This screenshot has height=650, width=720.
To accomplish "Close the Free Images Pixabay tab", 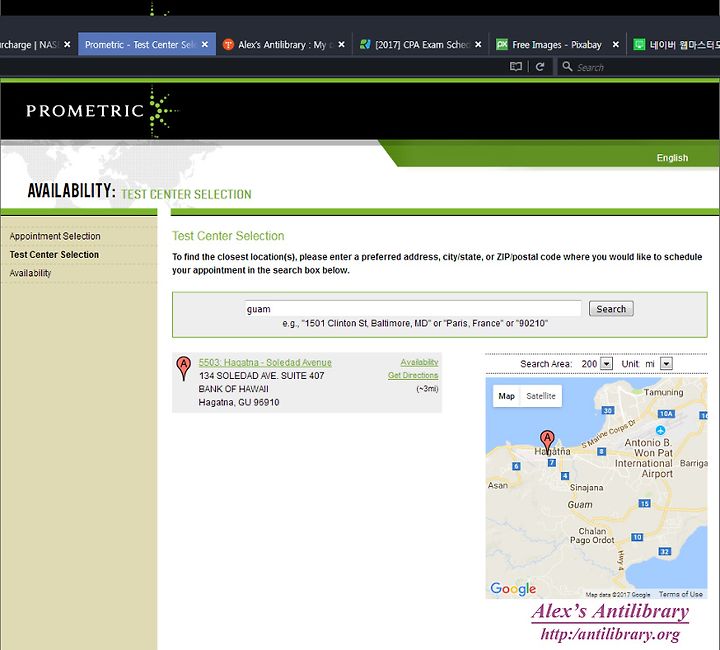I will pyautogui.click(x=615, y=45).
